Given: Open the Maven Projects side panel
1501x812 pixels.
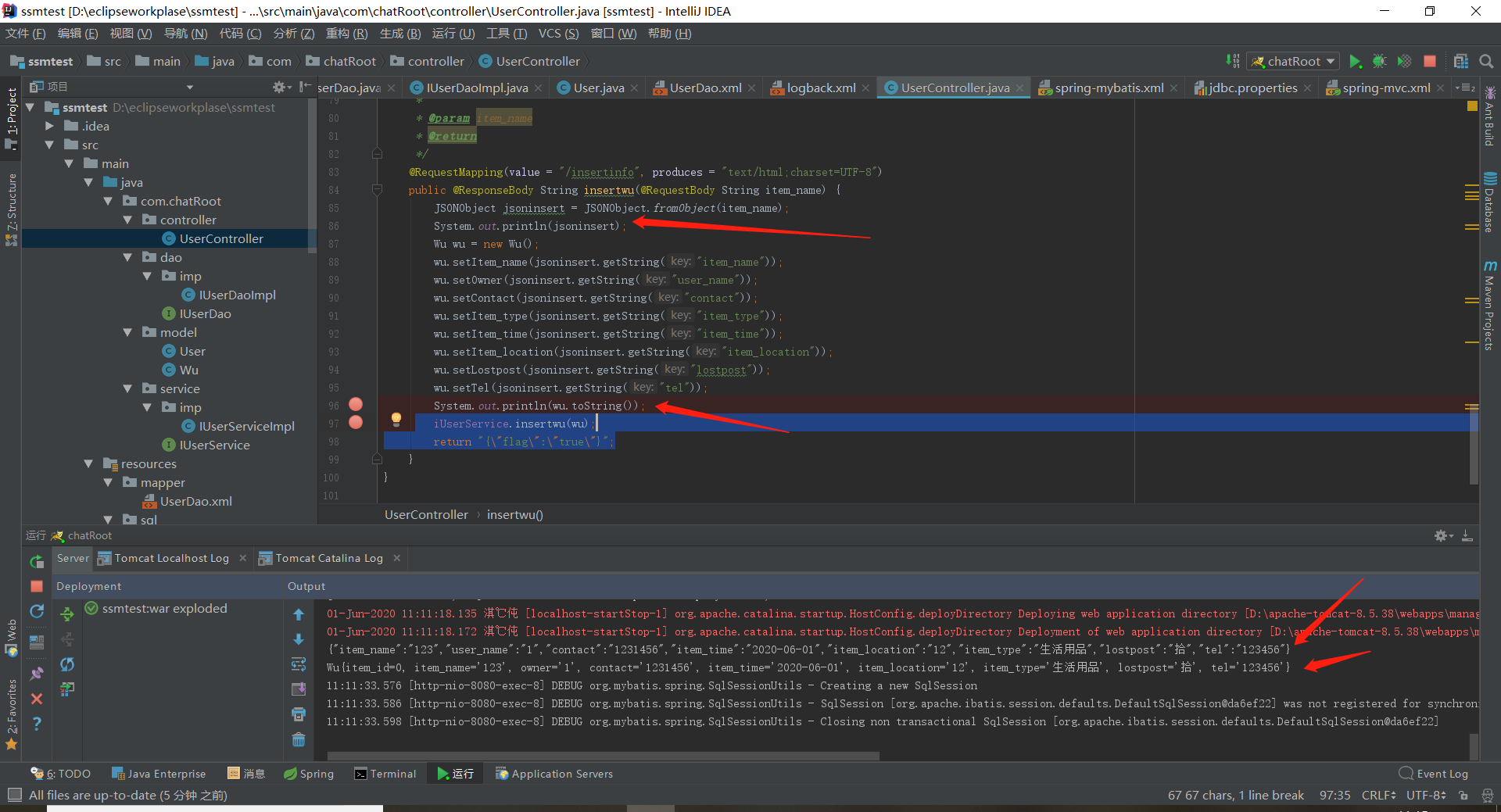Looking at the screenshot, I should [1489, 305].
